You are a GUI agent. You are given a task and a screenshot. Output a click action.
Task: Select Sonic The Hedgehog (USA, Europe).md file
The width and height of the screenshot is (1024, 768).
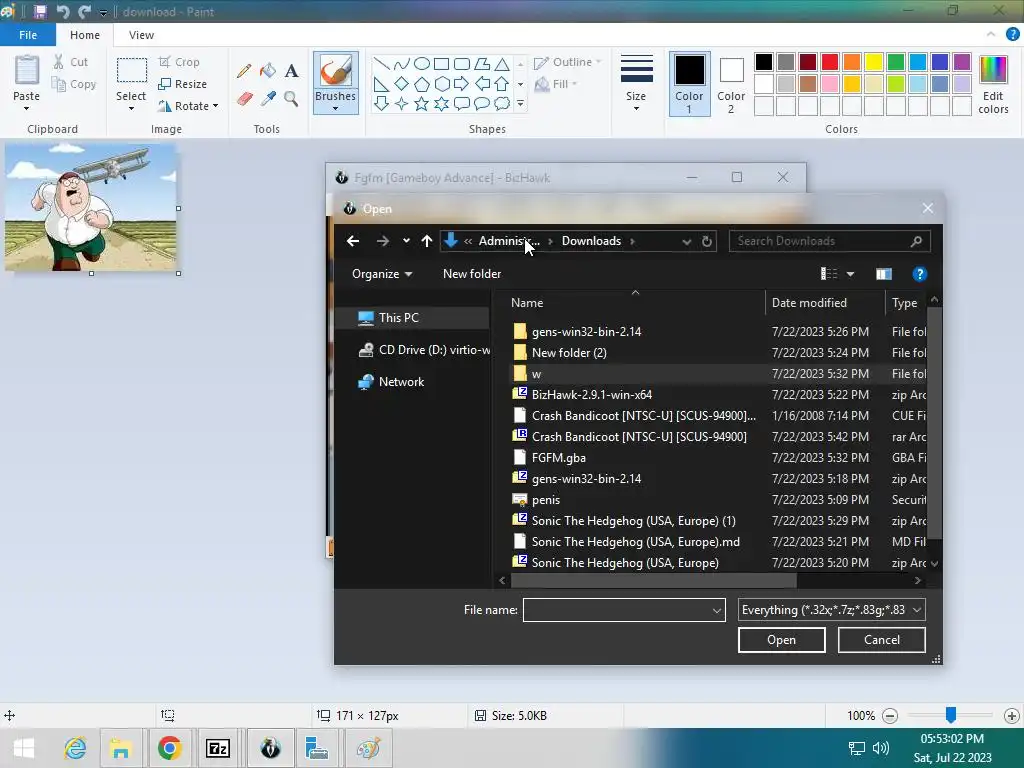click(635, 542)
